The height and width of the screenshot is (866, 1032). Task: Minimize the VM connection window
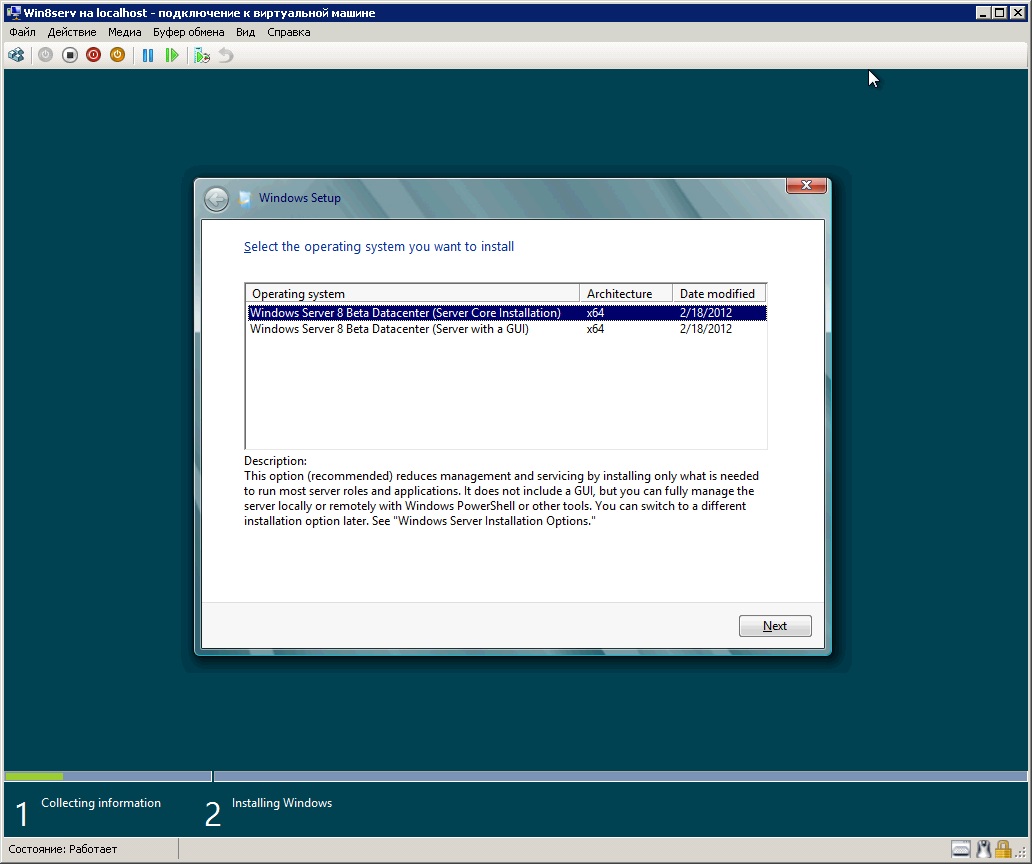(983, 13)
